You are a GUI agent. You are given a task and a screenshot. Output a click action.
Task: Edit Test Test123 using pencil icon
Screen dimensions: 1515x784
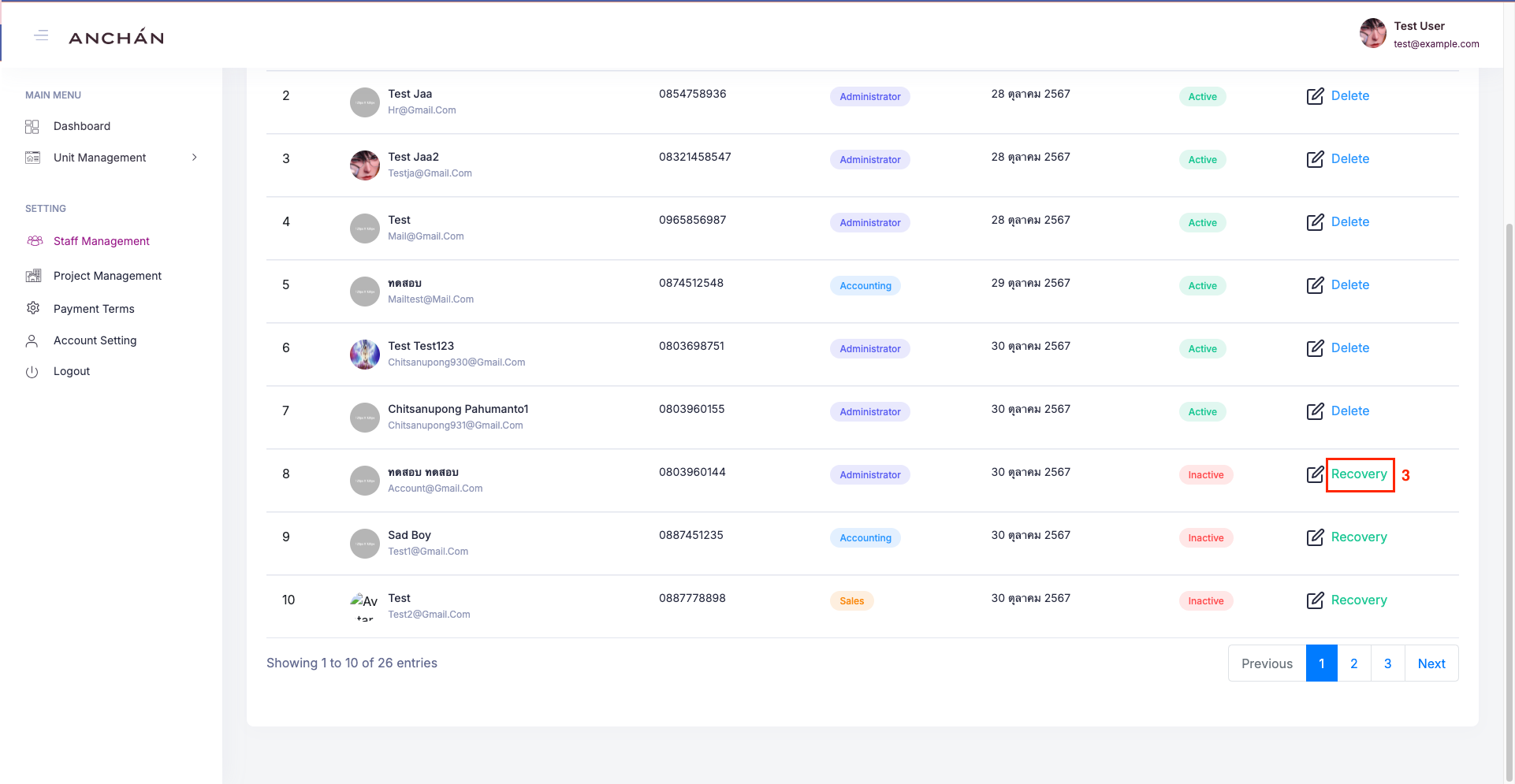[x=1315, y=348]
